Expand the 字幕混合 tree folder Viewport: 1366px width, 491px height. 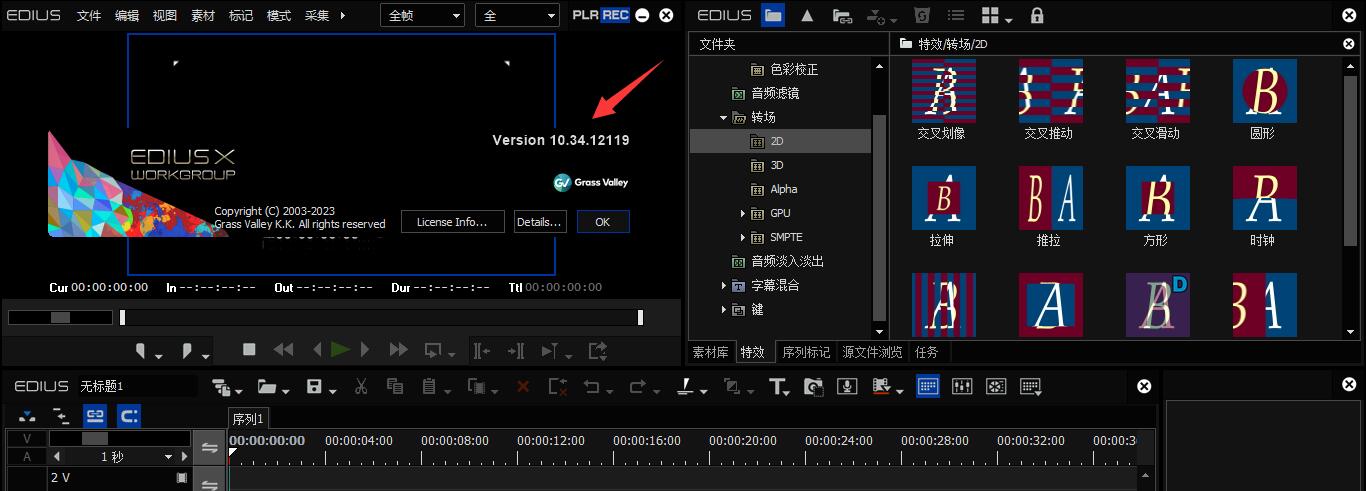[x=723, y=285]
